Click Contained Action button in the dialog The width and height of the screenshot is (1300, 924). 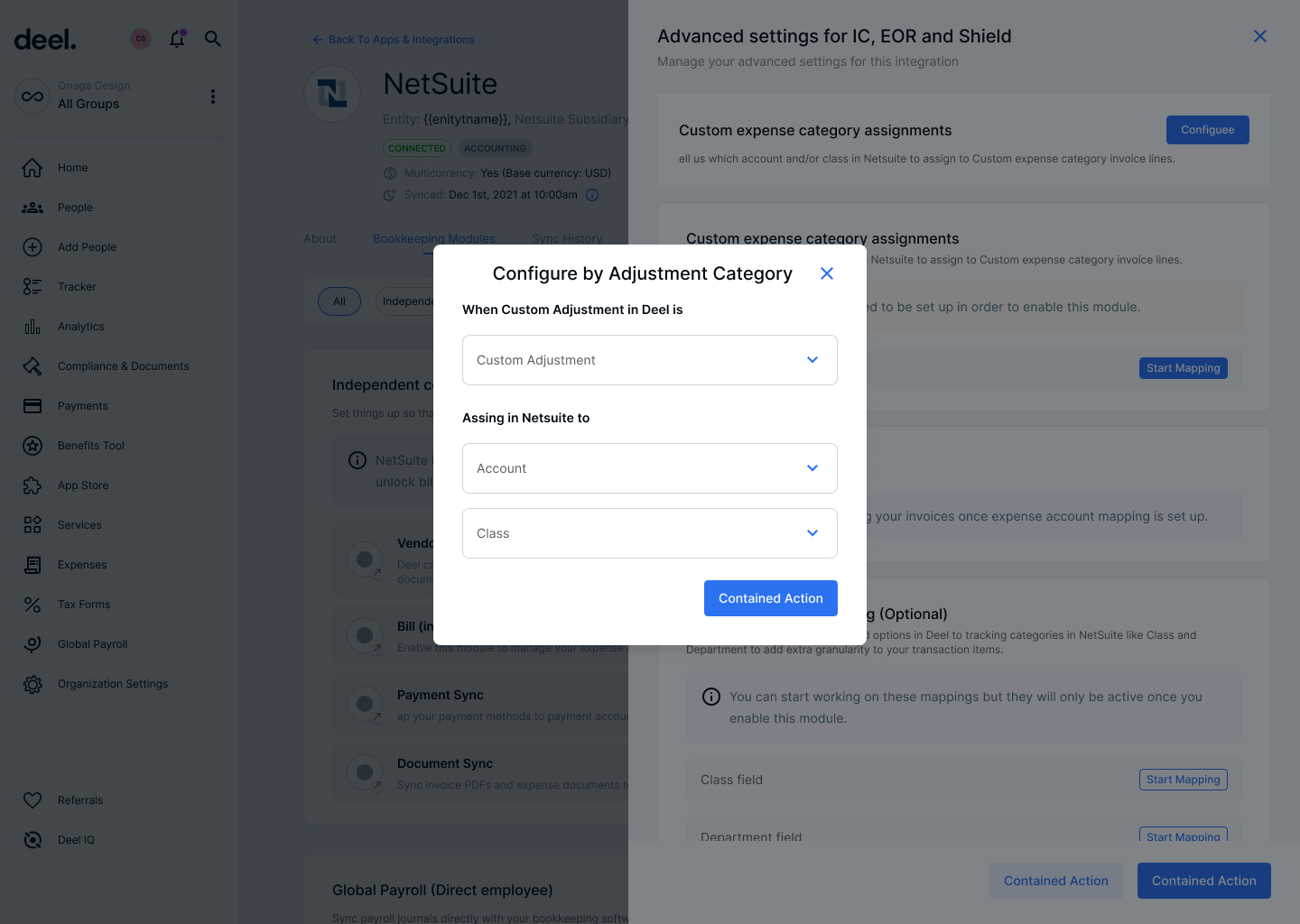[771, 598]
